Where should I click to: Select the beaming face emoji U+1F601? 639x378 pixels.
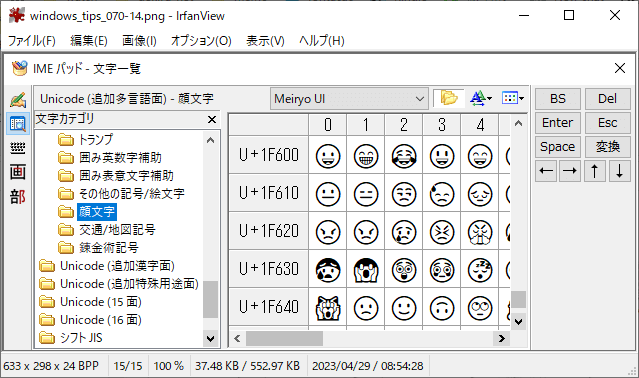tap(366, 156)
